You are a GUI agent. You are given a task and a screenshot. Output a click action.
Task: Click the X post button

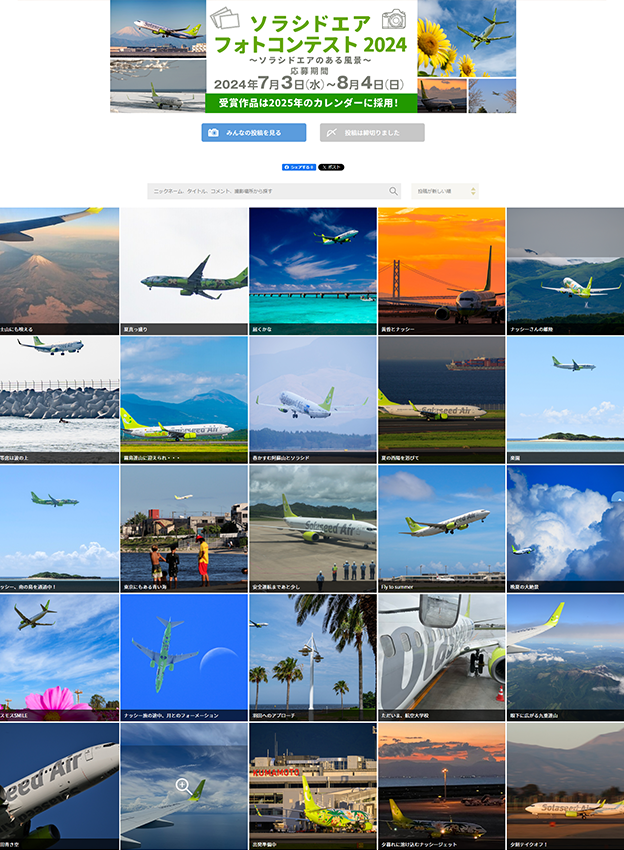[331, 167]
